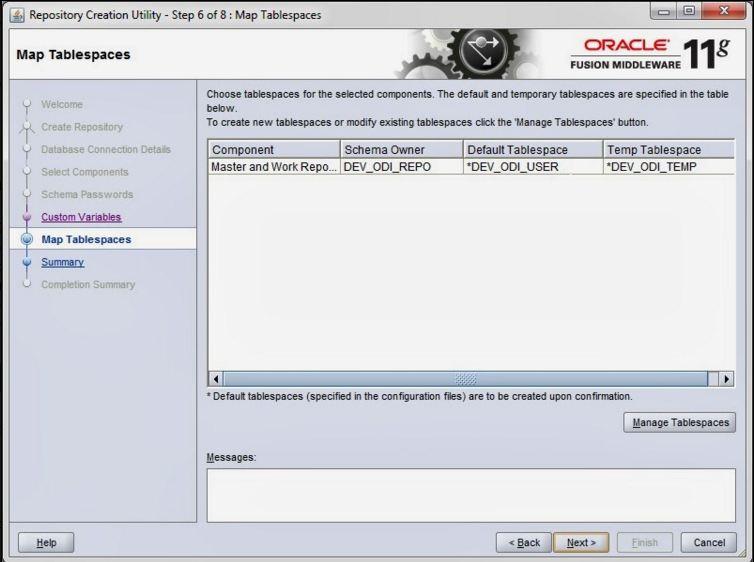
Task: Click the right arrow of the table's horizontal scrollbar
Action: tap(726, 379)
